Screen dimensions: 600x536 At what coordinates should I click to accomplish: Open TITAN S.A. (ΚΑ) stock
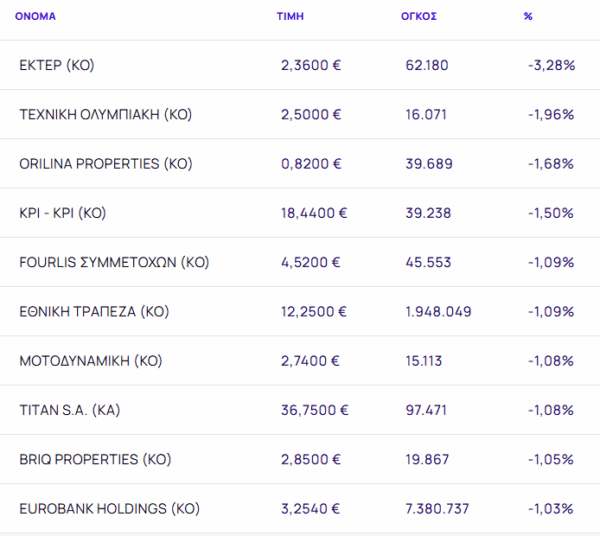click(x=70, y=411)
